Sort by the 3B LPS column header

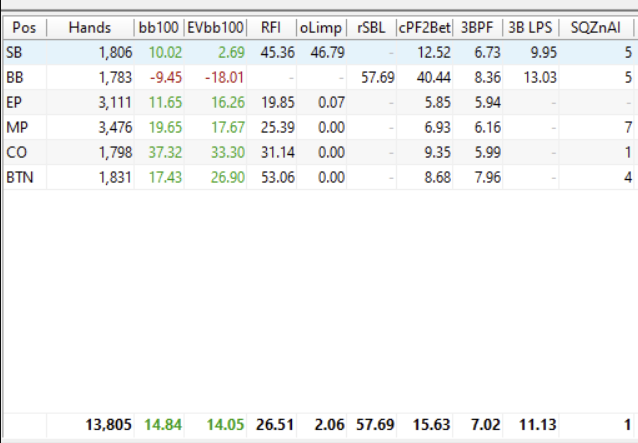(531, 28)
